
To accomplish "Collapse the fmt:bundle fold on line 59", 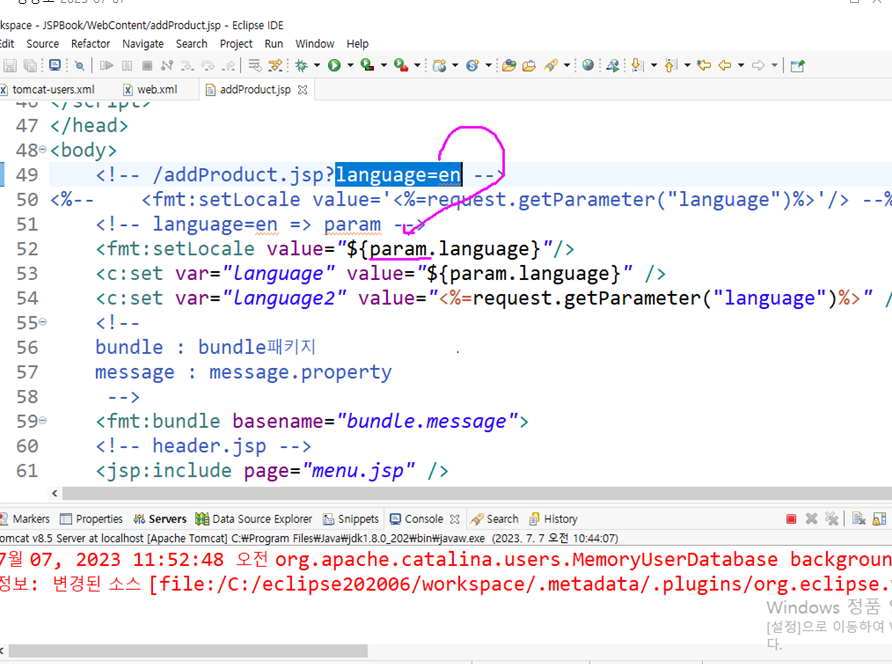I will click(x=43, y=421).
